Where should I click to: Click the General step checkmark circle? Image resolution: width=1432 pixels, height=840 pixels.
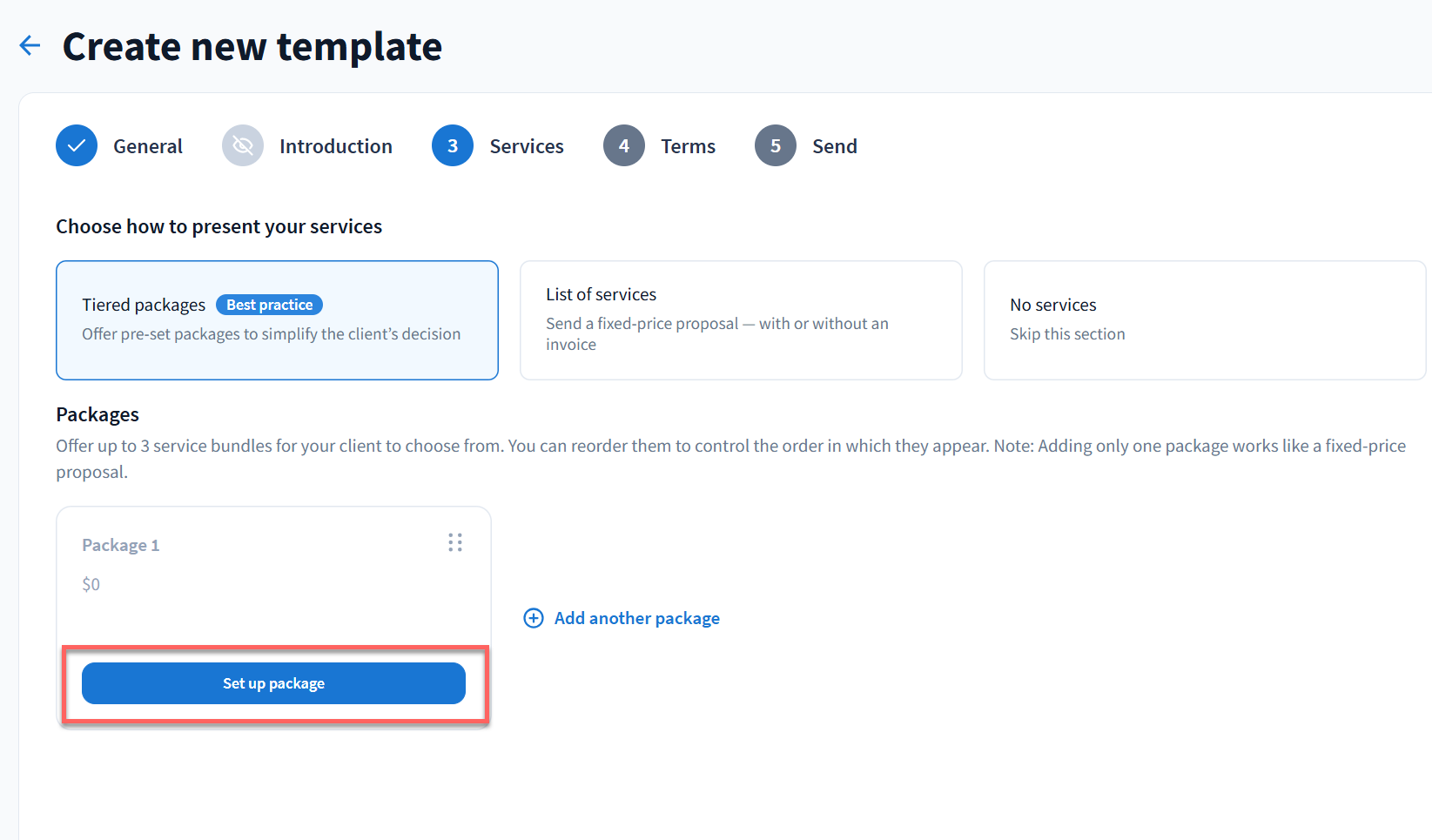pyautogui.click(x=77, y=145)
